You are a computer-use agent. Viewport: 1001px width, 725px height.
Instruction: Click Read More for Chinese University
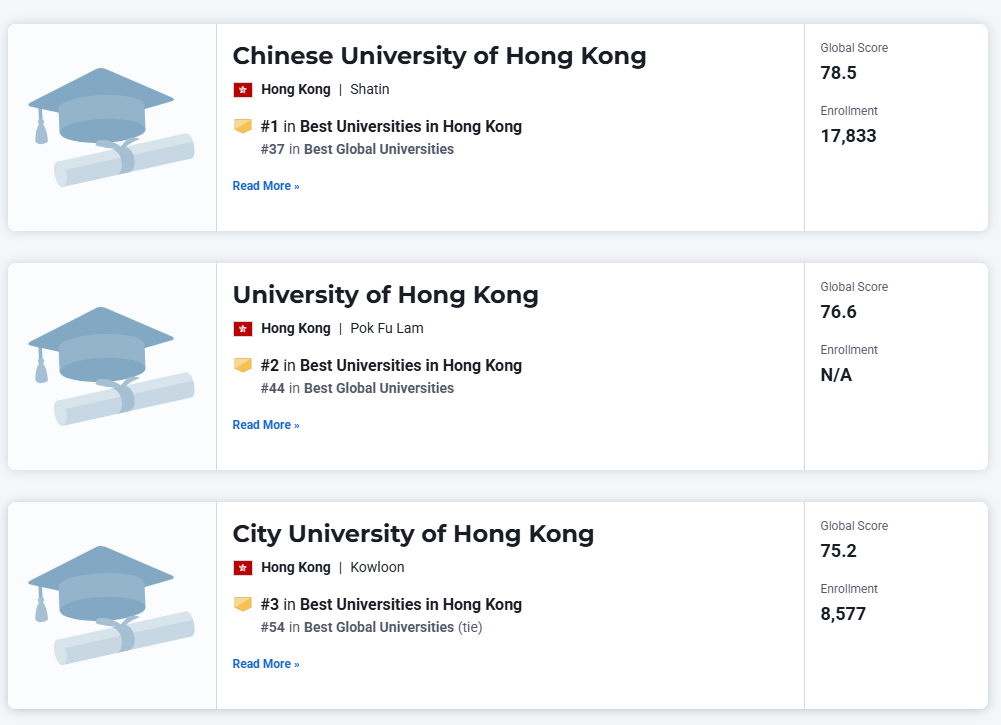point(266,186)
